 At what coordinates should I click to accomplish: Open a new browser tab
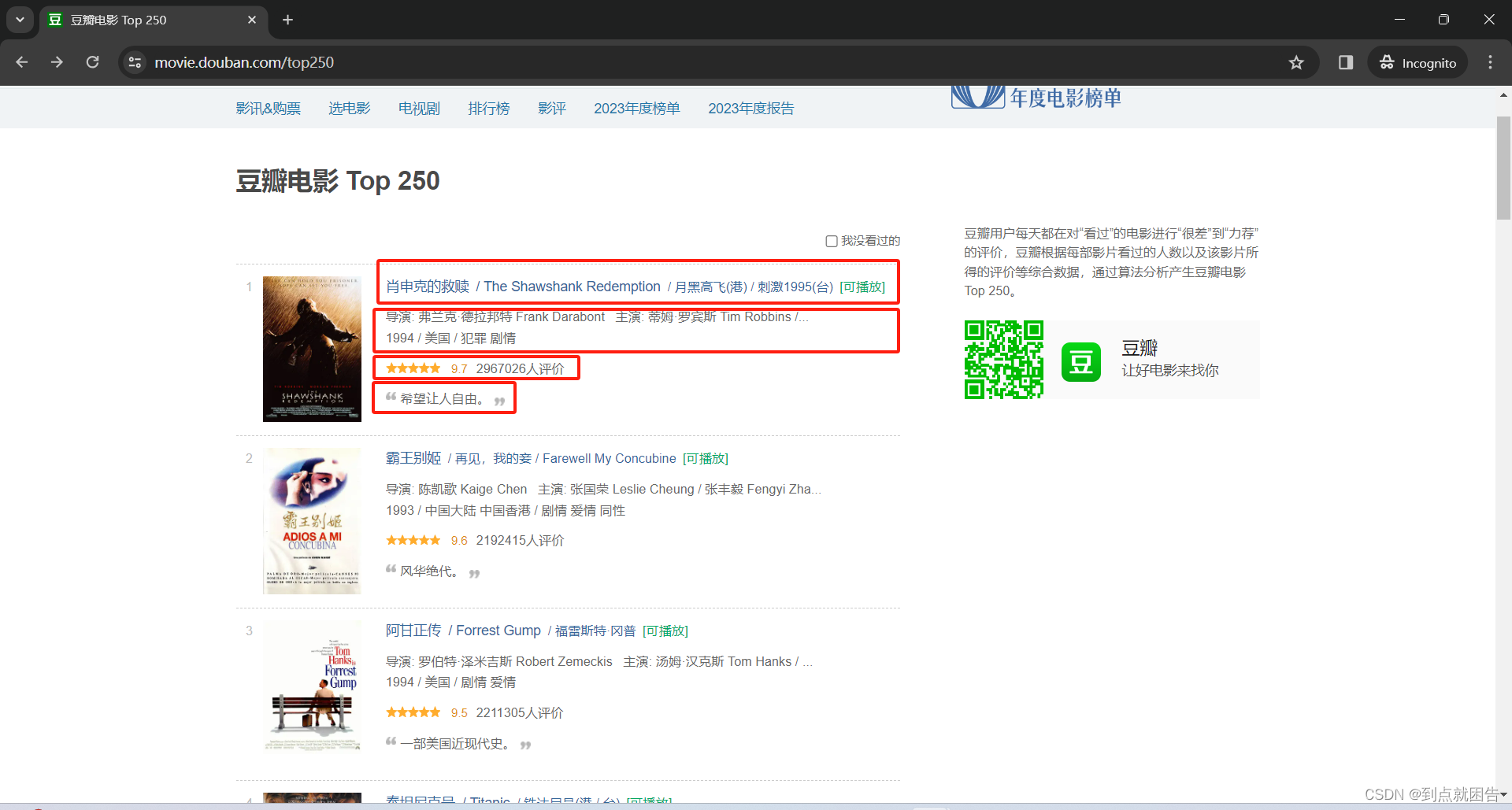pos(288,20)
